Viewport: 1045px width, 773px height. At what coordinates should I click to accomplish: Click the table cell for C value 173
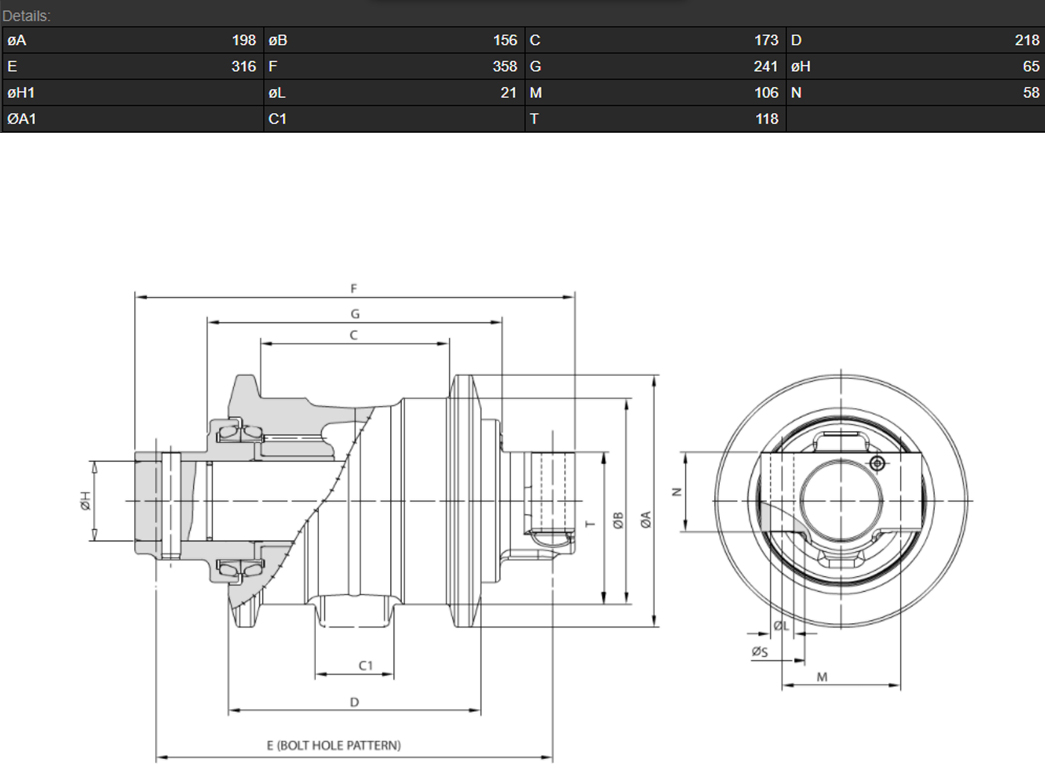655,40
